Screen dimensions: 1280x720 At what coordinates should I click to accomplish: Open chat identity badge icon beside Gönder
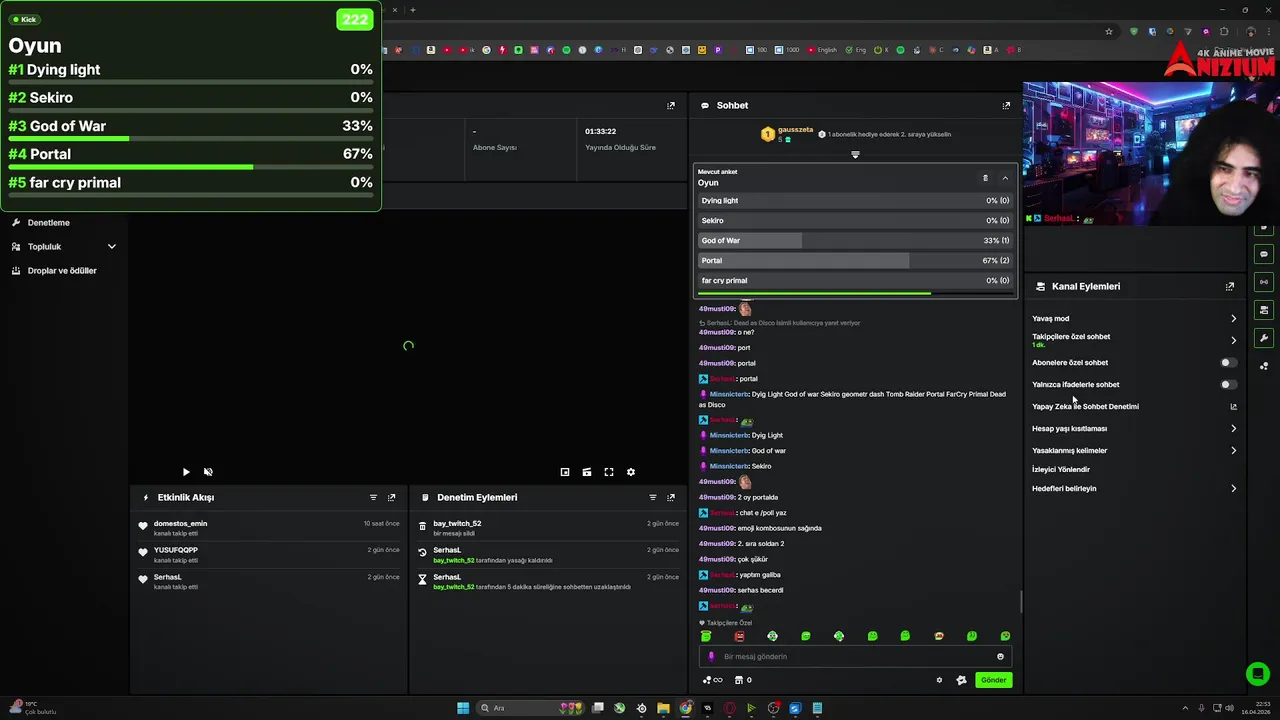pyautogui.click(x=961, y=680)
